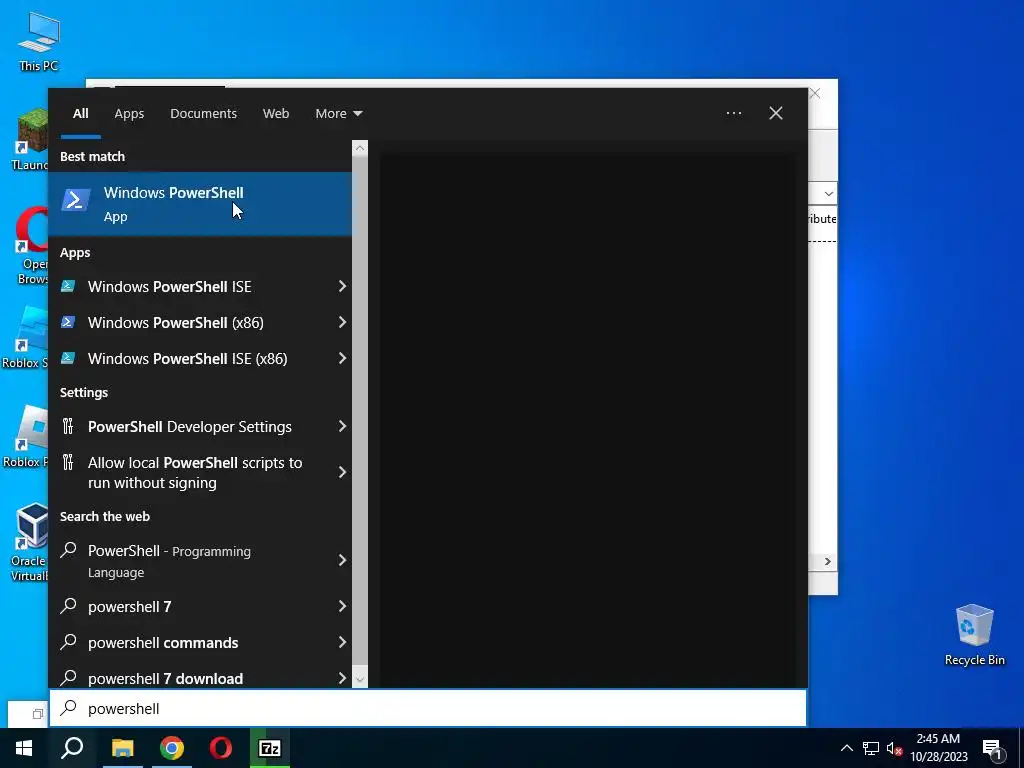Select Windows PowerShell ISE (x86) icon
This screenshot has height=768, width=1024.
tap(68, 358)
